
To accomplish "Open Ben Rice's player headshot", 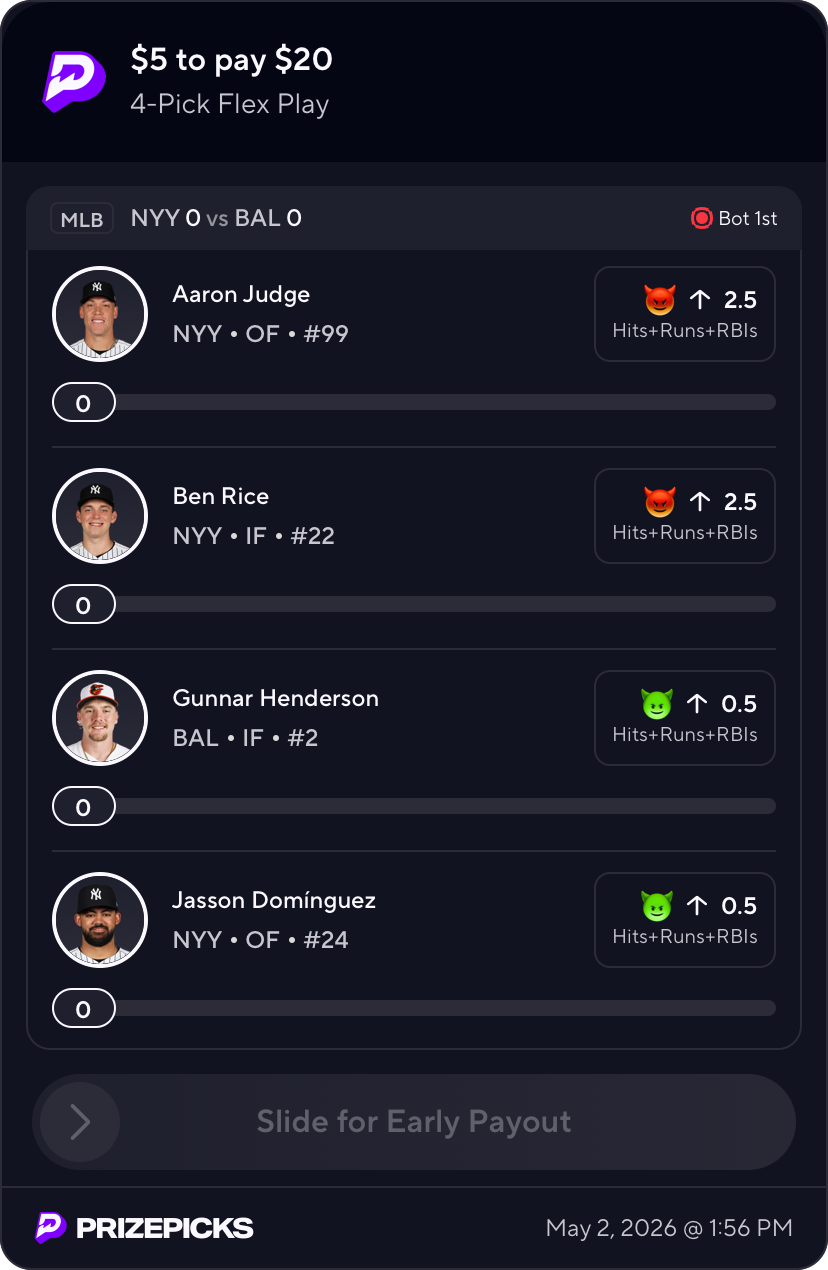I will click(x=100, y=516).
